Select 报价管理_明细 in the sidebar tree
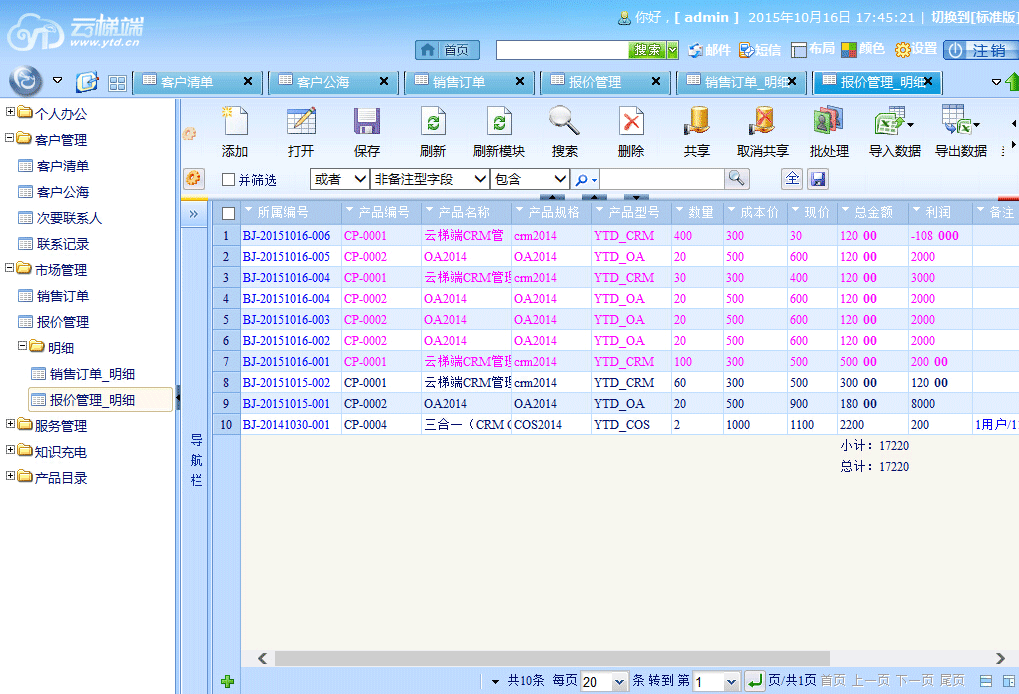Image resolution: width=1019 pixels, height=694 pixels. coord(101,400)
